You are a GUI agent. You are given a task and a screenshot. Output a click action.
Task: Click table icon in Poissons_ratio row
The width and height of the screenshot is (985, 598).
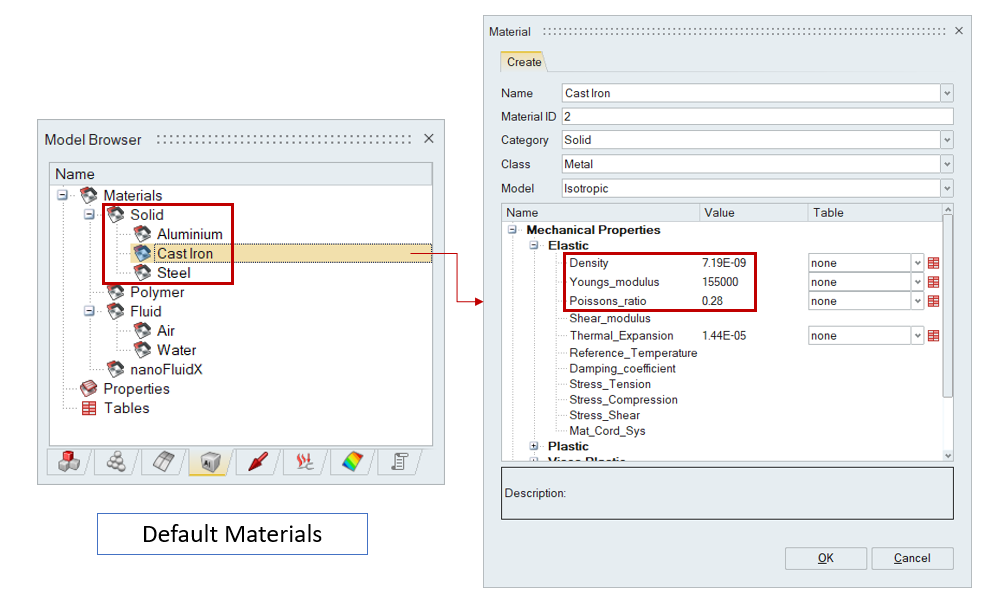[x=933, y=301]
